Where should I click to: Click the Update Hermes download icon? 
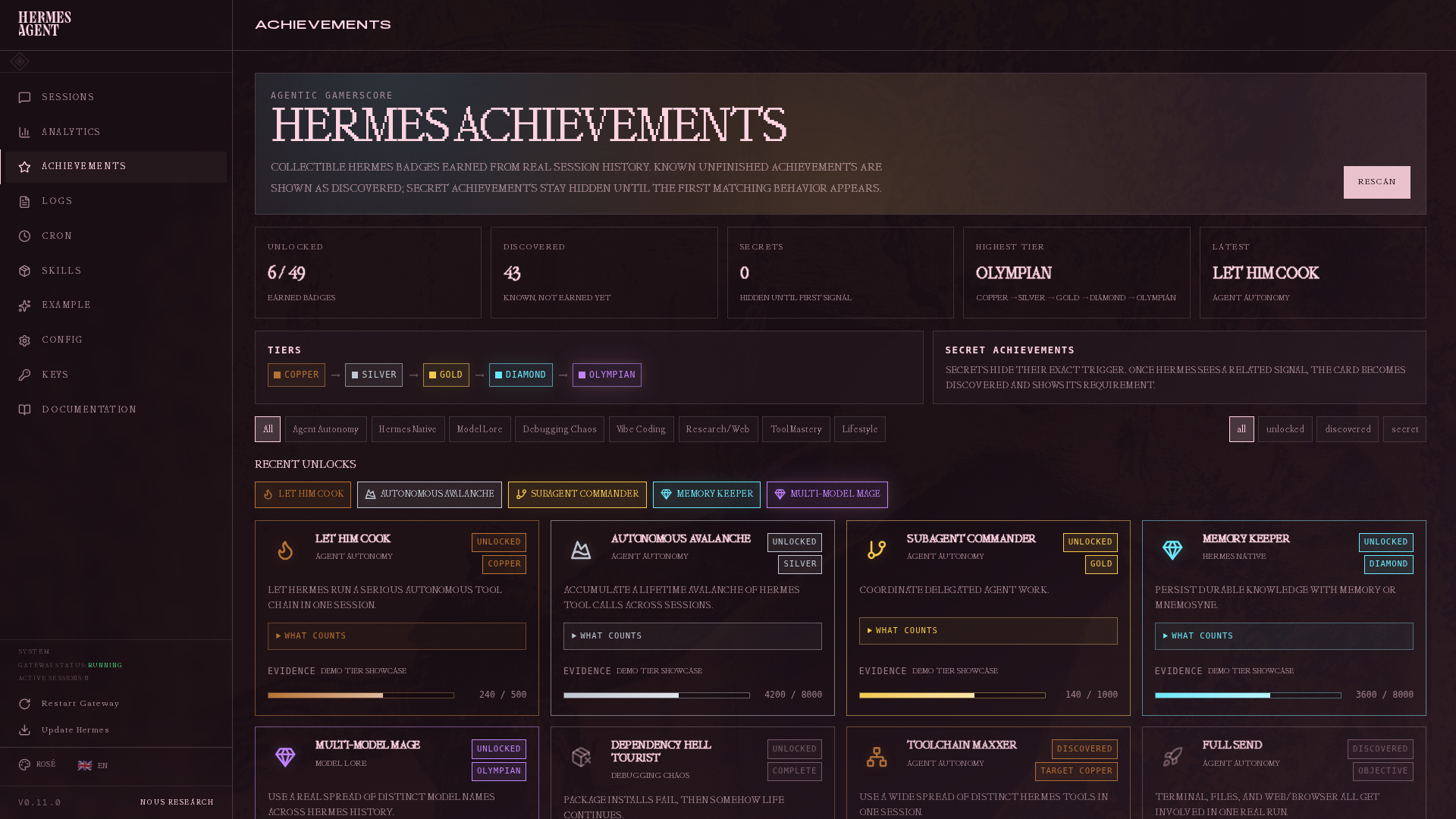[24, 730]
